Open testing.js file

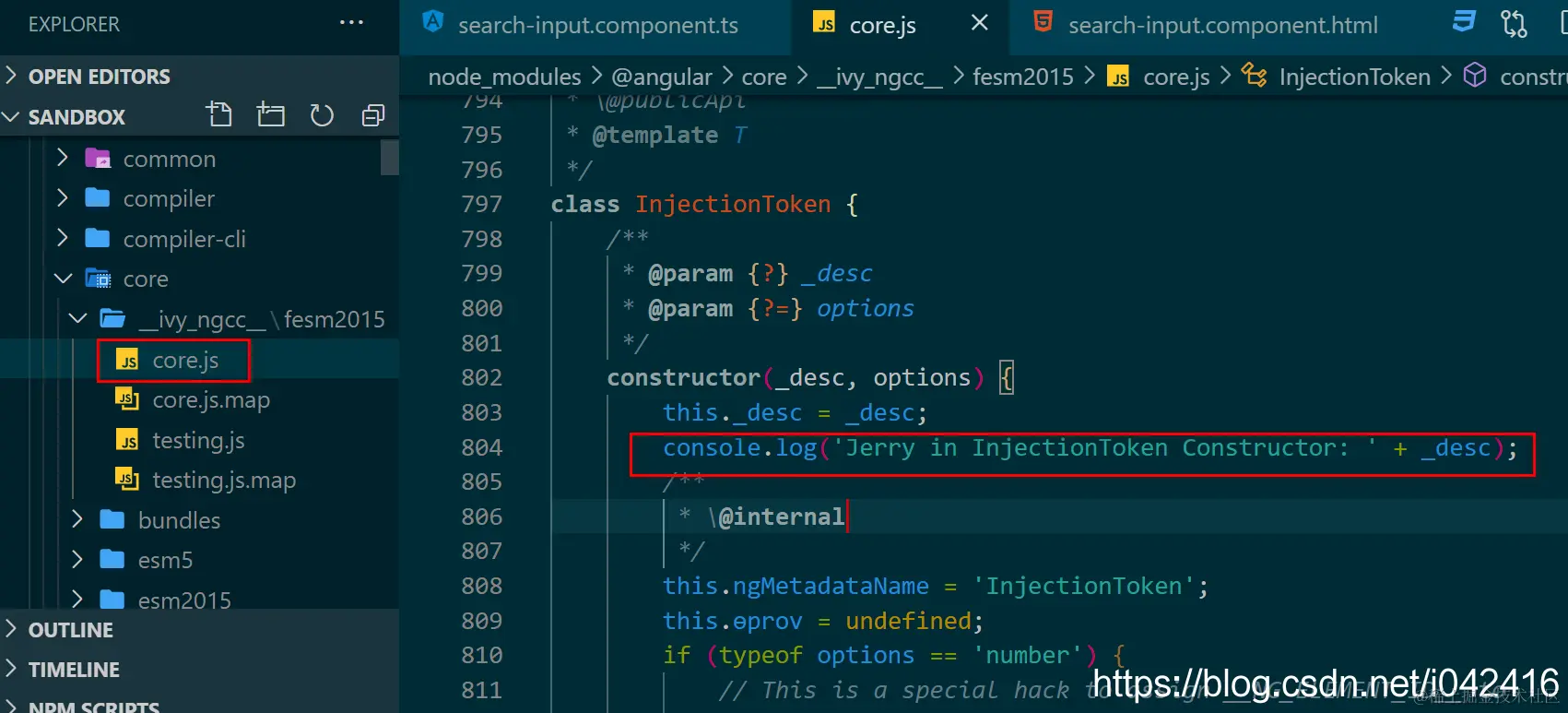198,440
